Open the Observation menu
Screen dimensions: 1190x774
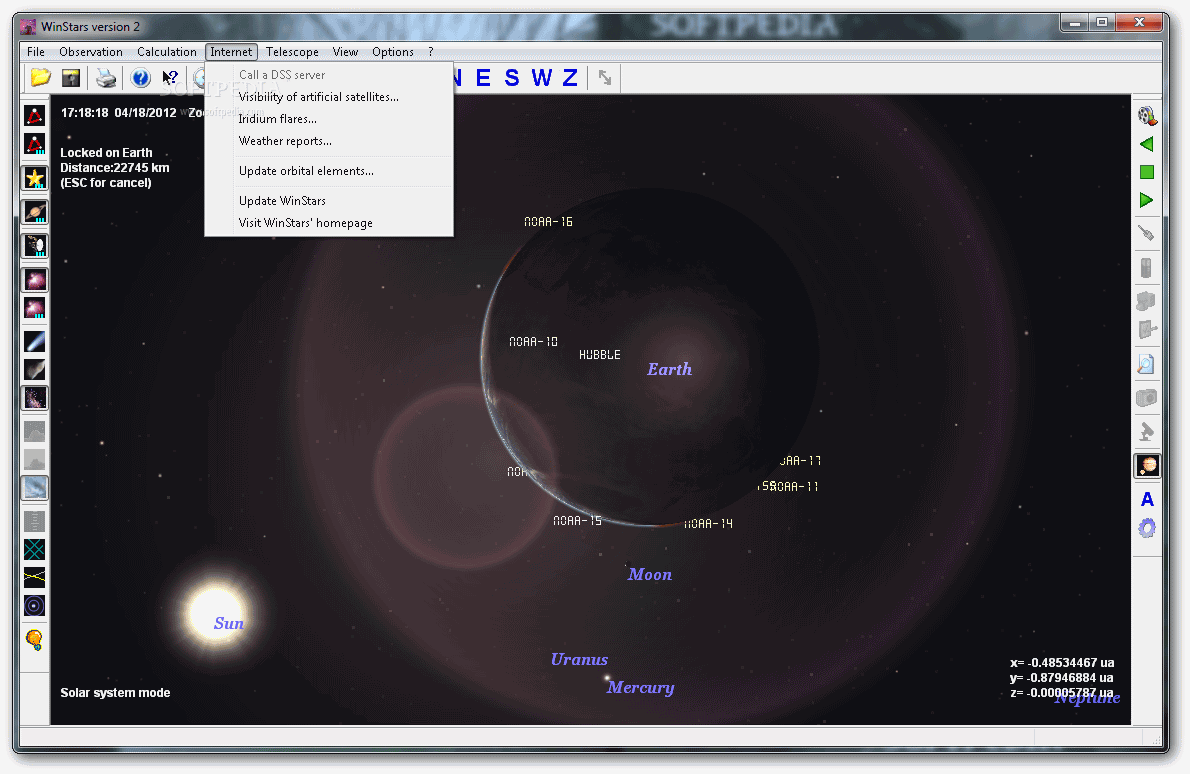coord(91,52)
